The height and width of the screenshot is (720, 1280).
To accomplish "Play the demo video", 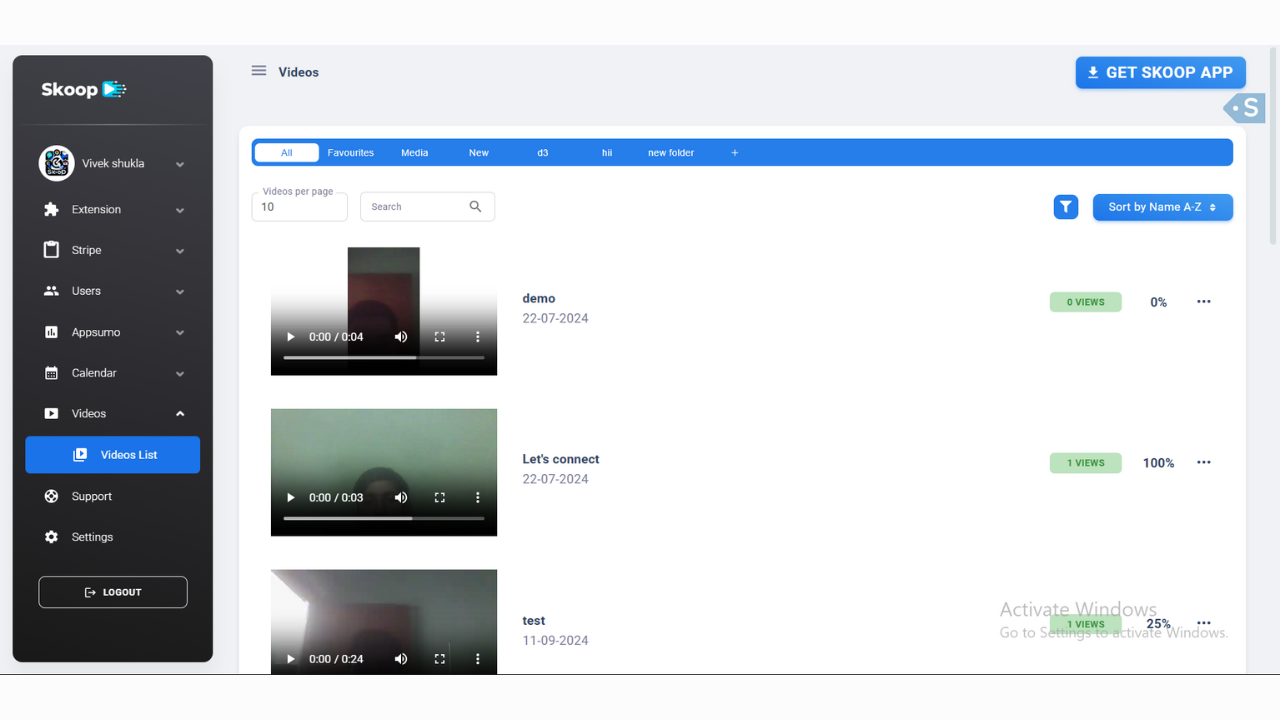I will pyautogui.click(x=291, y=337).
